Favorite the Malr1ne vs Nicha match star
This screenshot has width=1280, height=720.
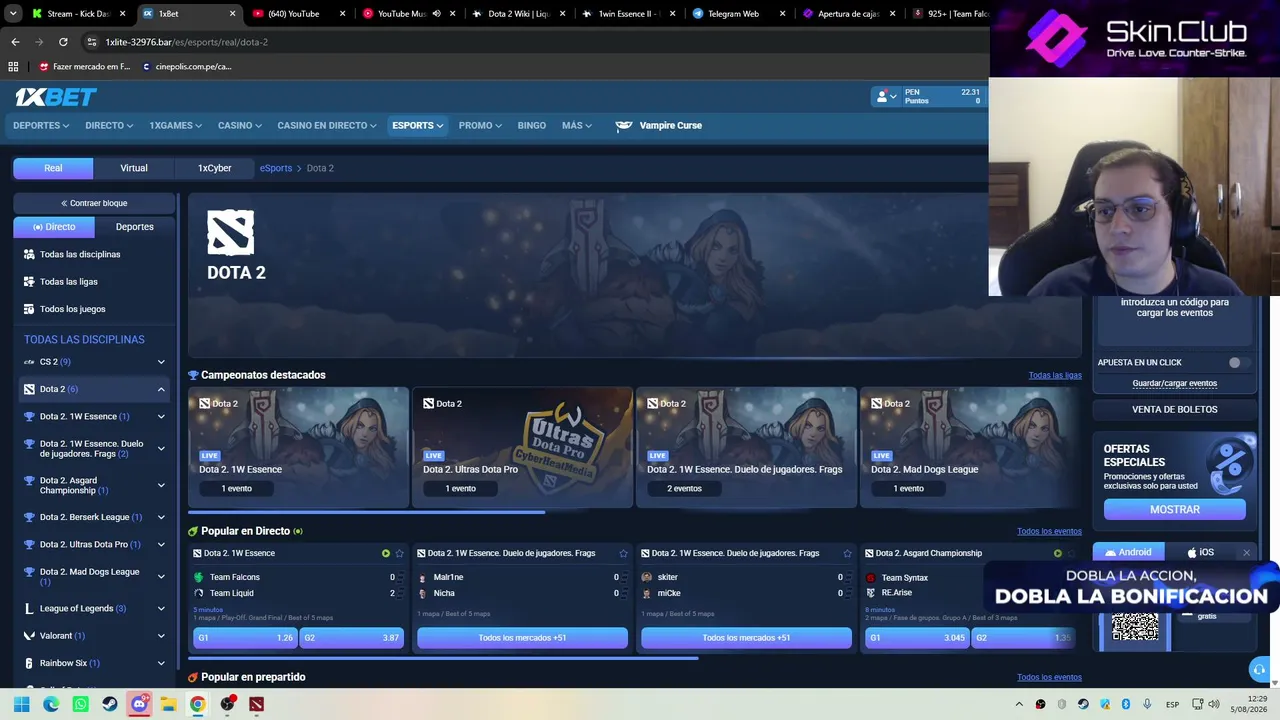pyautogui.click(x=623, y=553)
